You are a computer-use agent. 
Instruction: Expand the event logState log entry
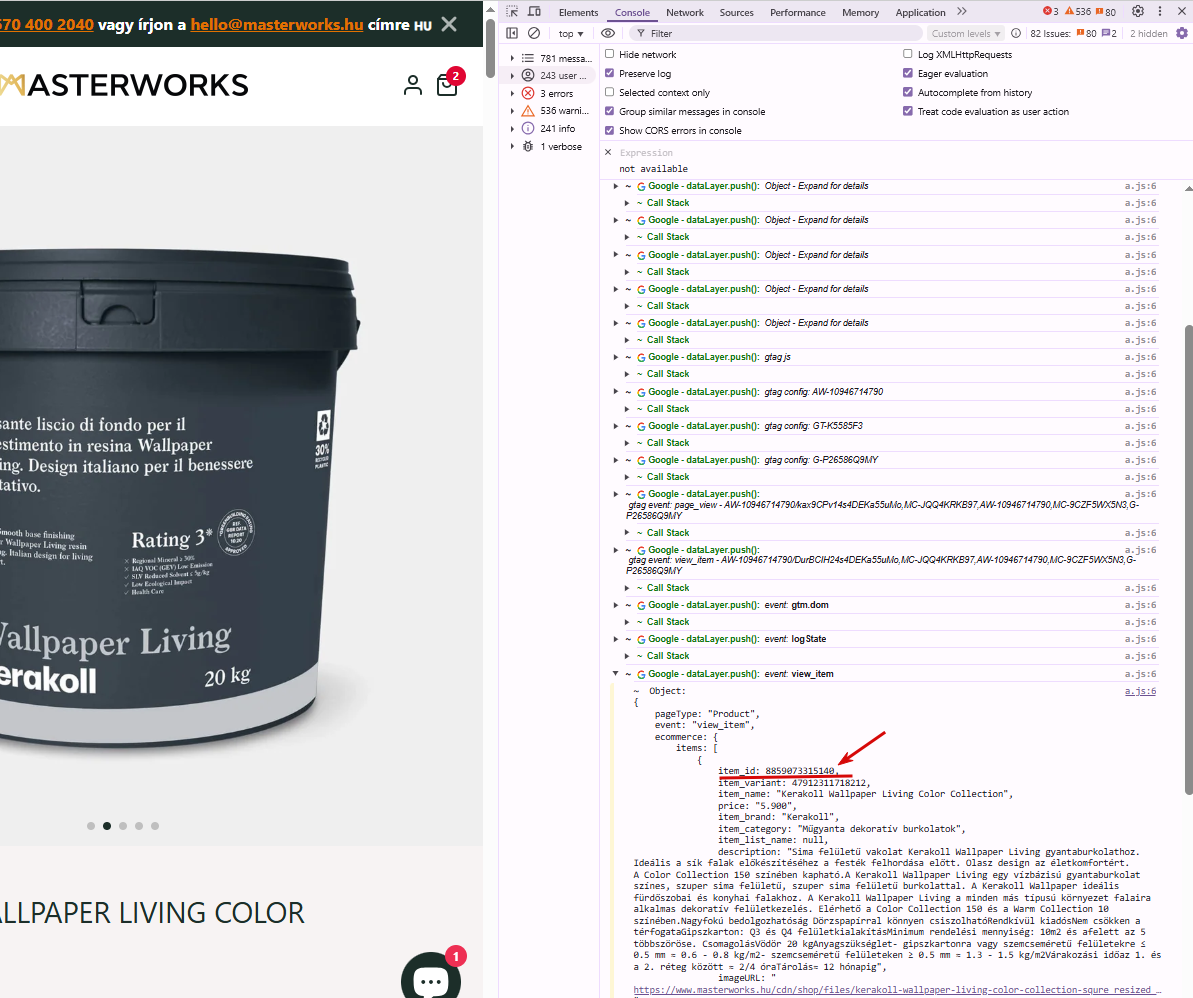(616, 639)
